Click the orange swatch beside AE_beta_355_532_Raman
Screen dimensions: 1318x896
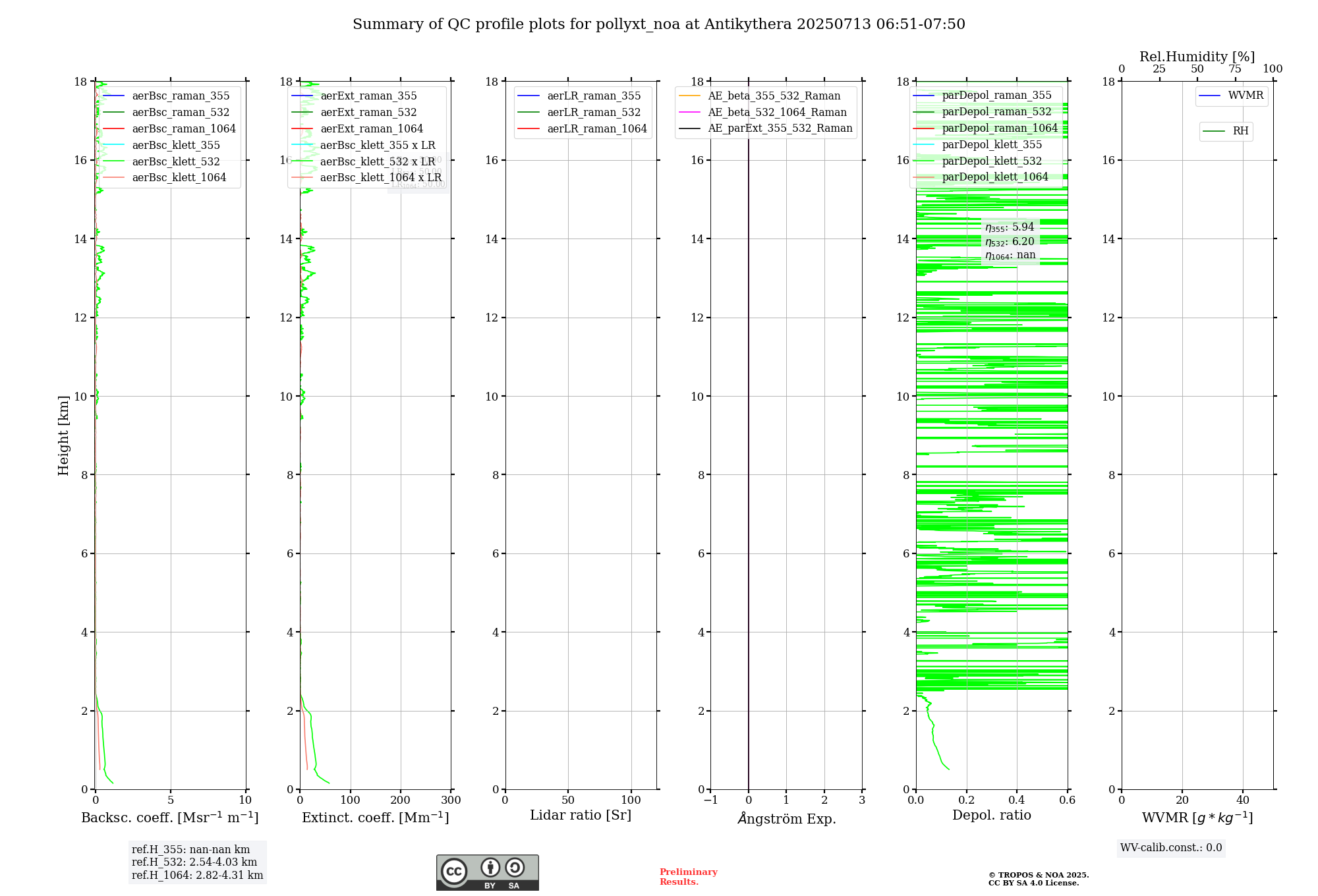(x=689, y=96)
